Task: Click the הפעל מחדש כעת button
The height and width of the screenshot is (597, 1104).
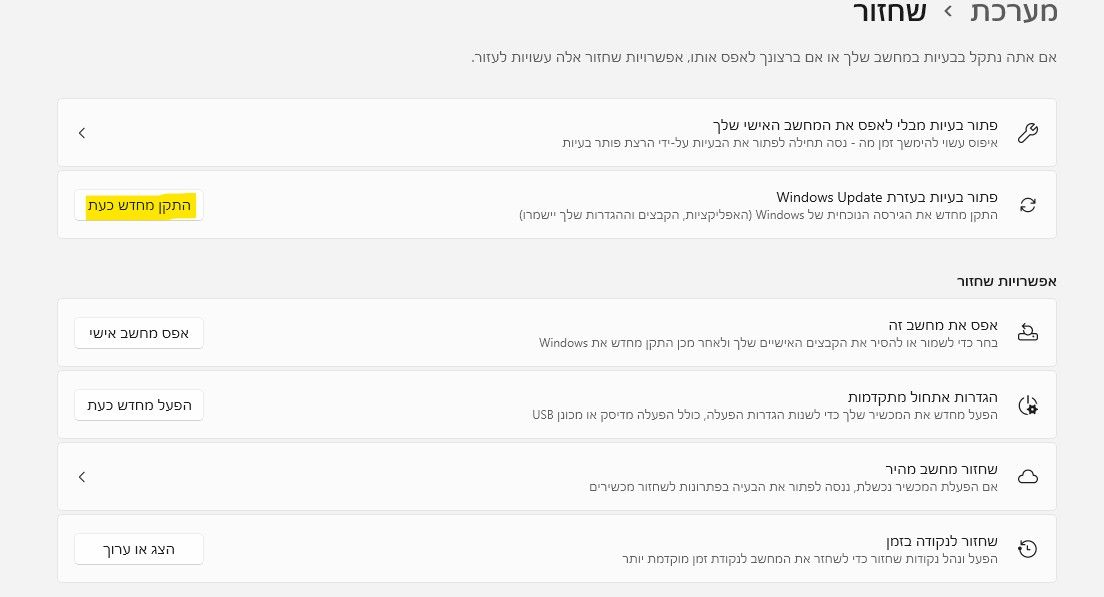Action: tap(139, 406)
